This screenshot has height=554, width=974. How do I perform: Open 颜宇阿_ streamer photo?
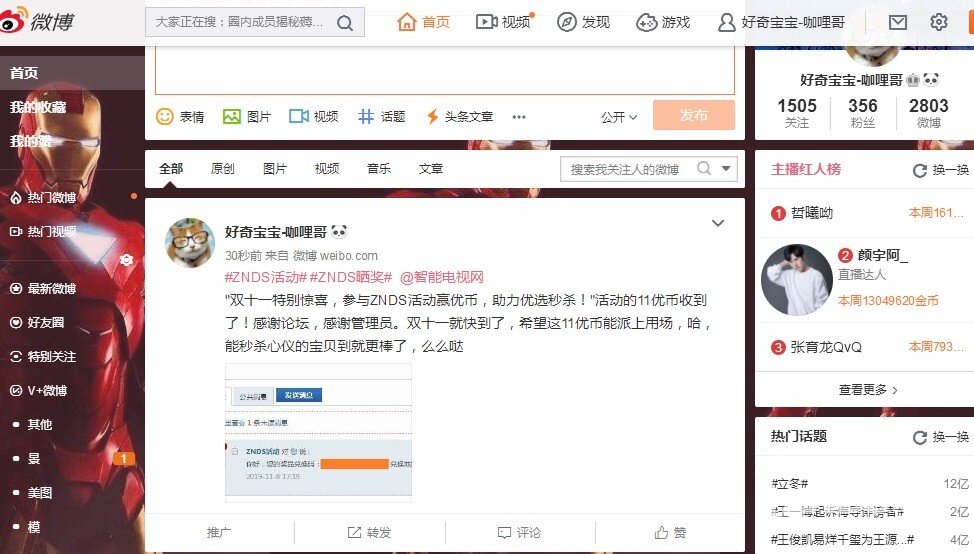pos(796,279)
